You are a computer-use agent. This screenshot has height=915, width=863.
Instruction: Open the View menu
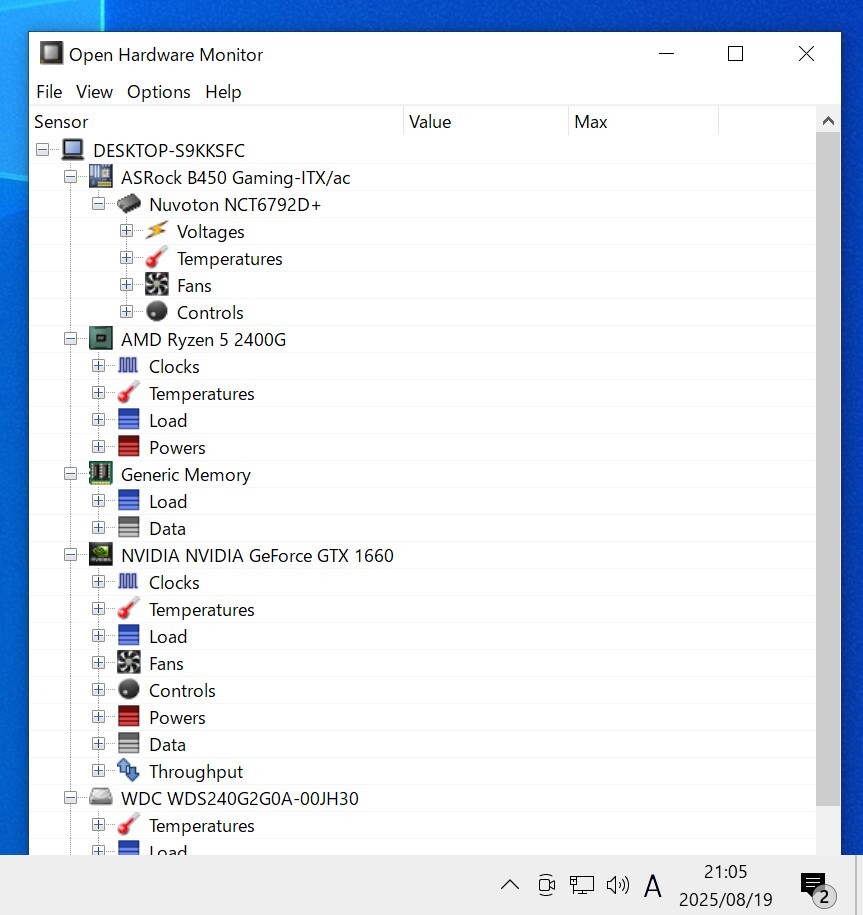(94, 92)
